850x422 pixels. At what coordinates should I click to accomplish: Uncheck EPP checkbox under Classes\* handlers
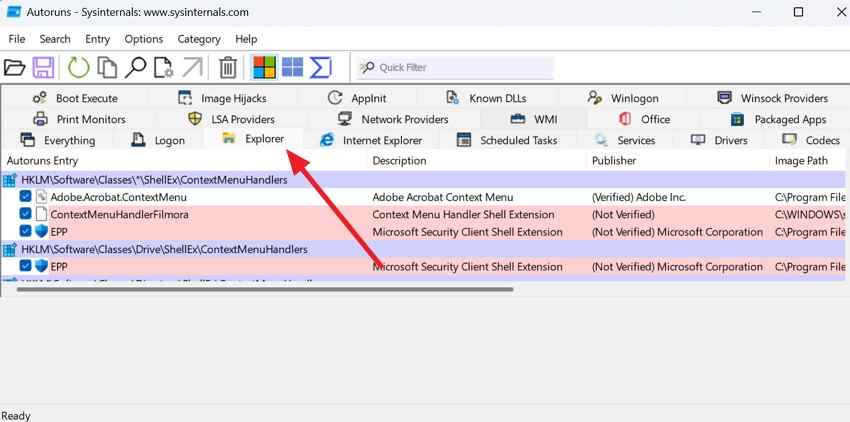pyautogui.click(x=25, y=231)
